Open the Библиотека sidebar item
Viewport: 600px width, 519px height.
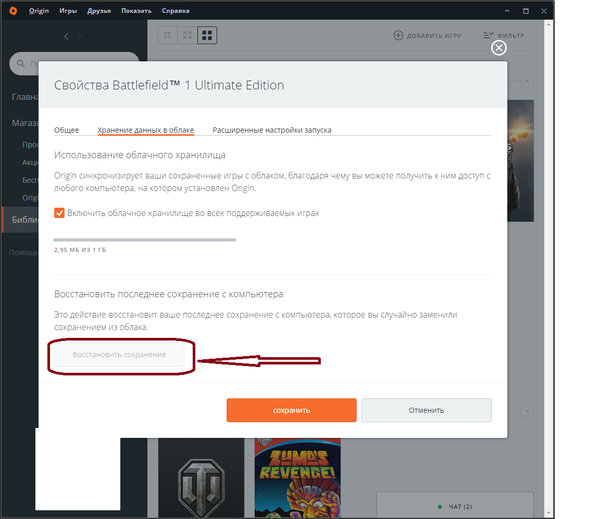coord(21,220)
